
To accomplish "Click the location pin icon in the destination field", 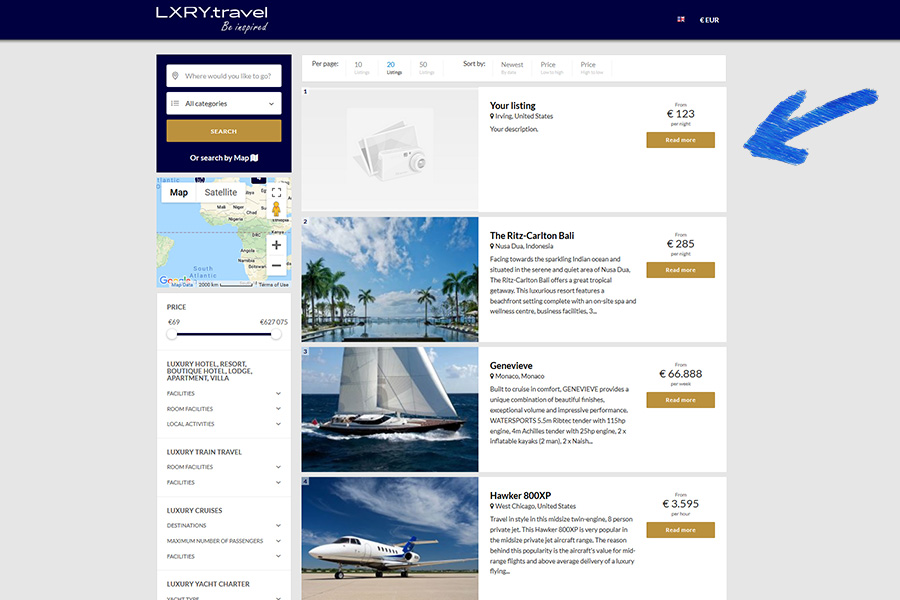I will point(175,76).
